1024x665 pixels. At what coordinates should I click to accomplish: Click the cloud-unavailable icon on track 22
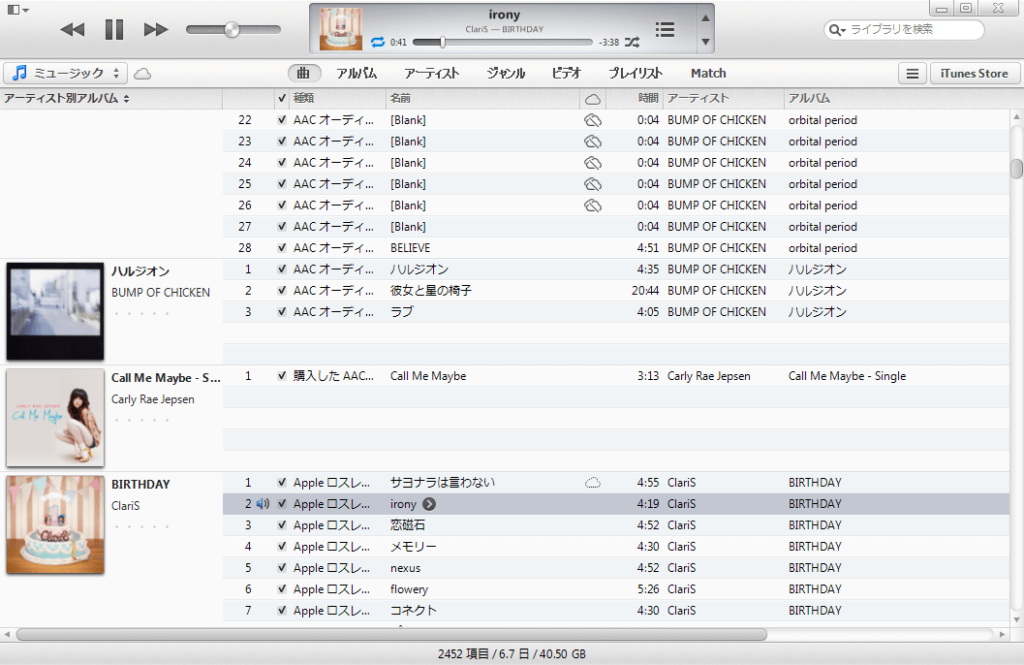click(592, 120)
